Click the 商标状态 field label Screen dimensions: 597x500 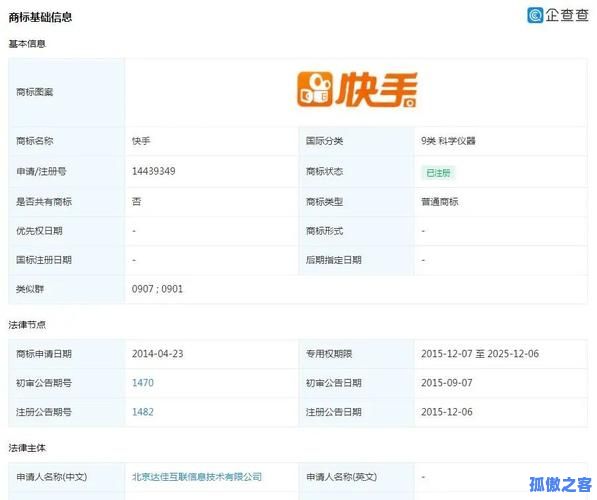coord(324,171)
